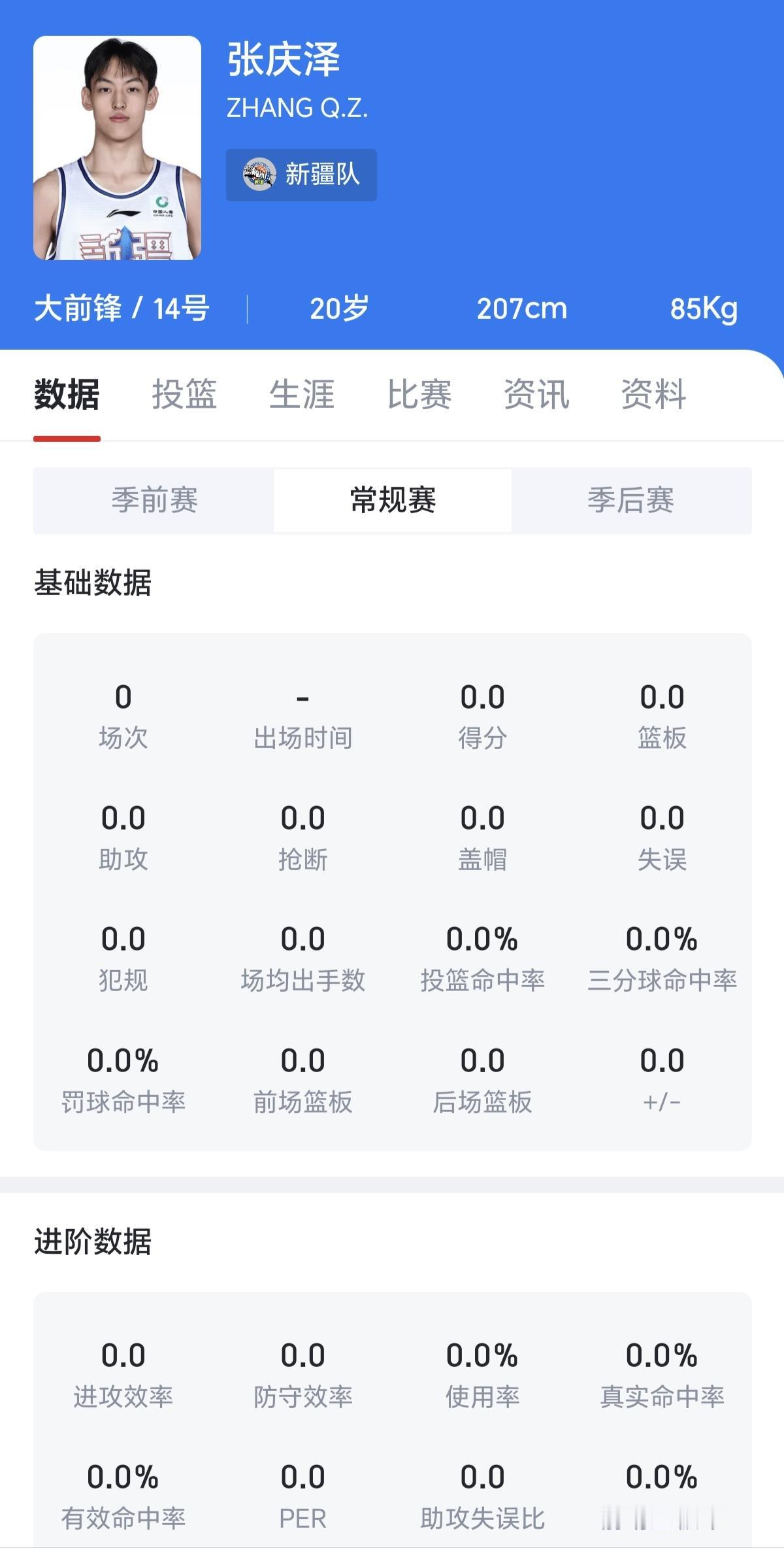784x1548 pixels.
Task: Tap the 三分球命中率 stat
Action: [x=662, y=959]
